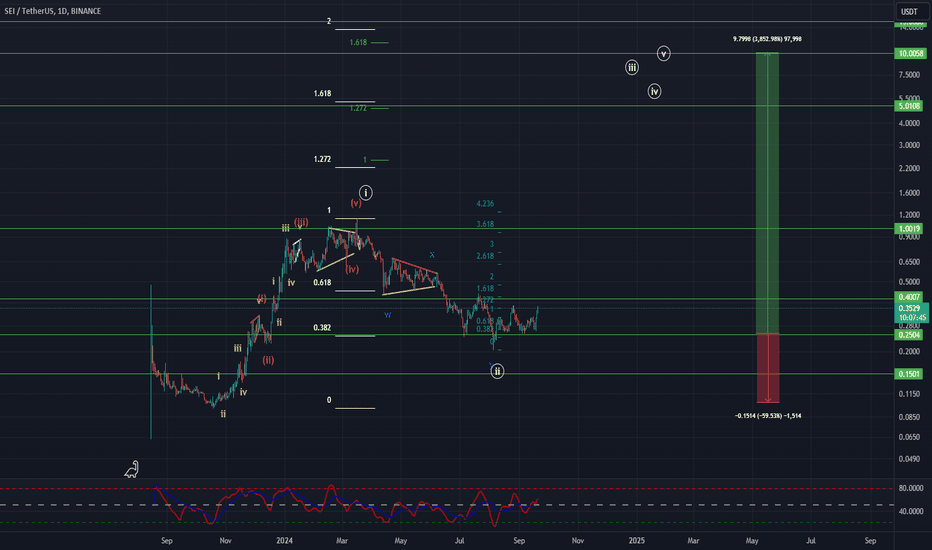Click the white fib level 2 label
This screenshot has height=550, width=932.
(x=329, y=21)
